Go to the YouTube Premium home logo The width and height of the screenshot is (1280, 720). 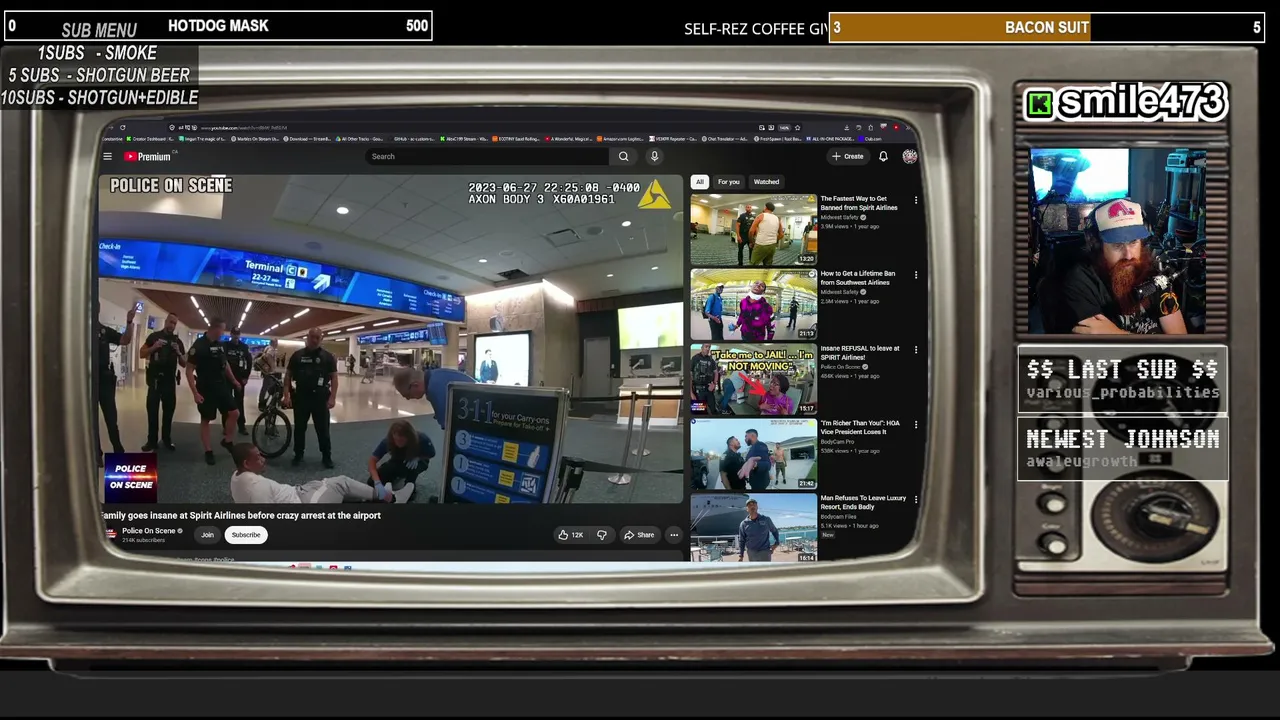147,156
